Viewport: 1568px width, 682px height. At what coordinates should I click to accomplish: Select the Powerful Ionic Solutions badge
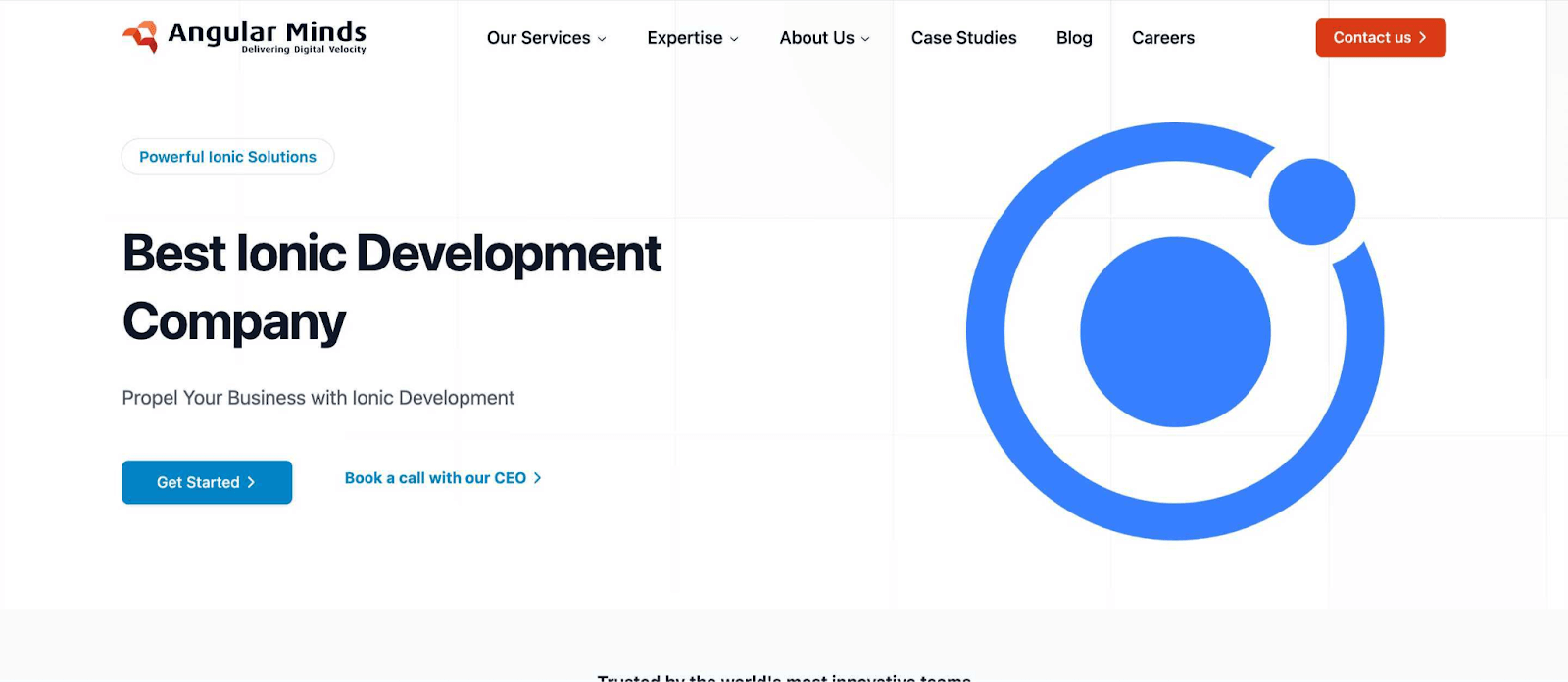(x=227, y=157)
